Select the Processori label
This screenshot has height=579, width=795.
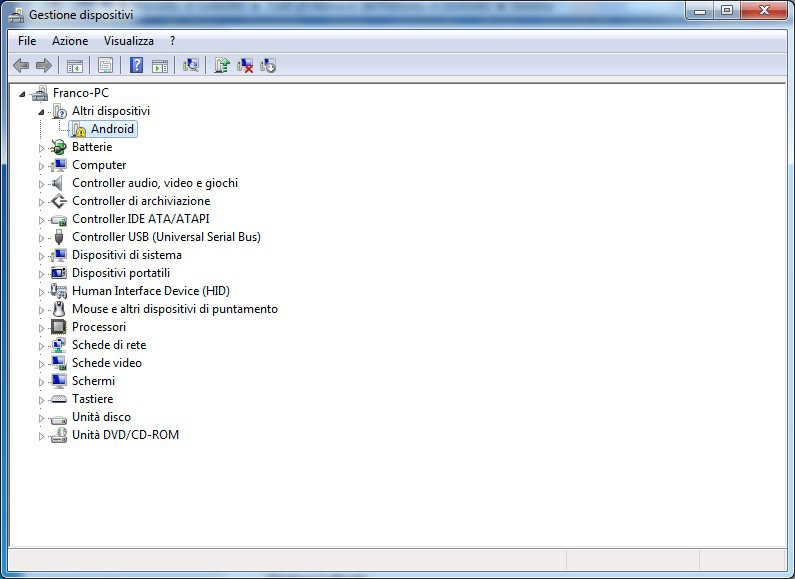tap(99, 327)
